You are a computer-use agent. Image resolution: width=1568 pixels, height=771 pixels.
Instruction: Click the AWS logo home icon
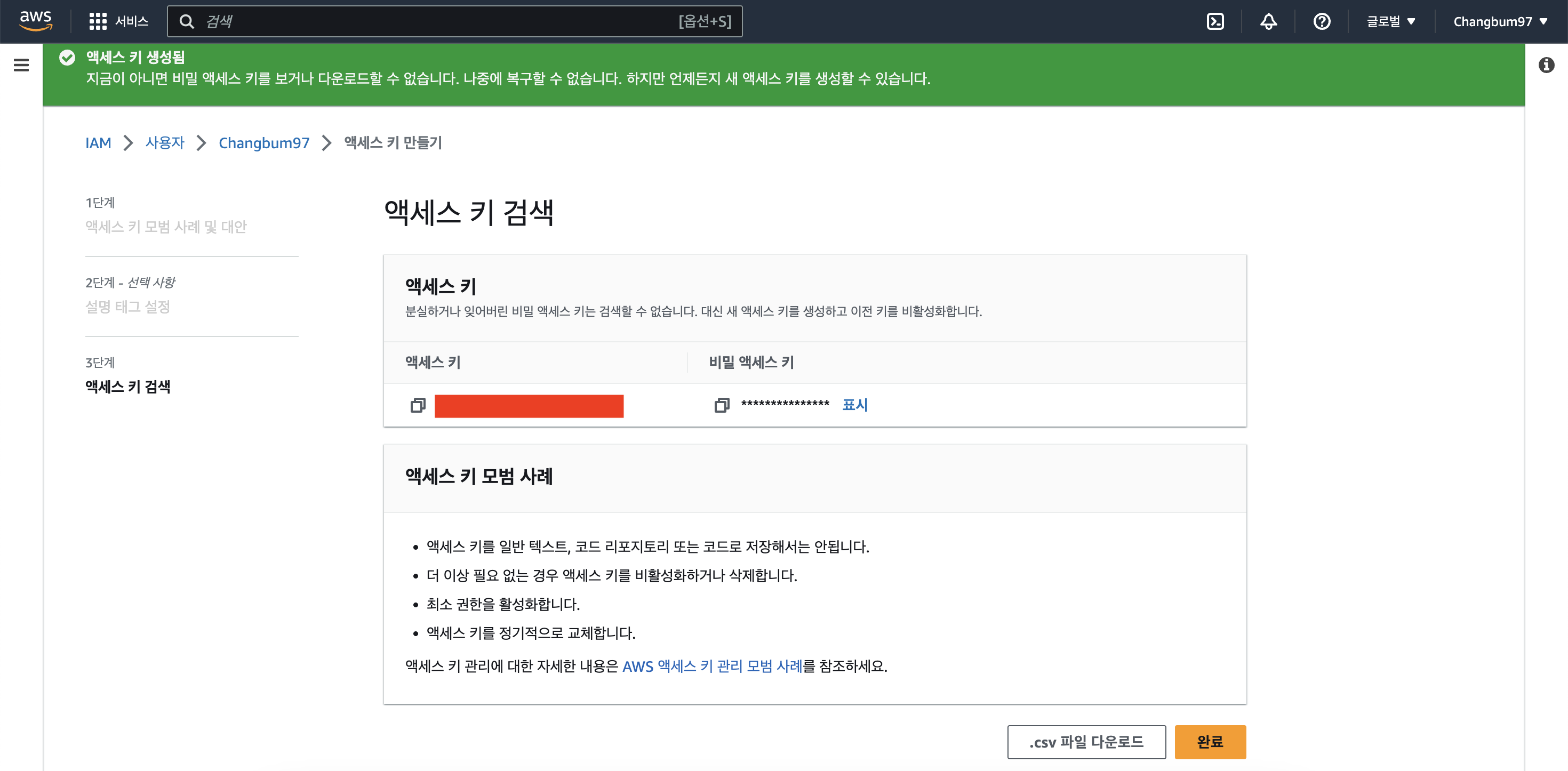click(x=35, y=21)
